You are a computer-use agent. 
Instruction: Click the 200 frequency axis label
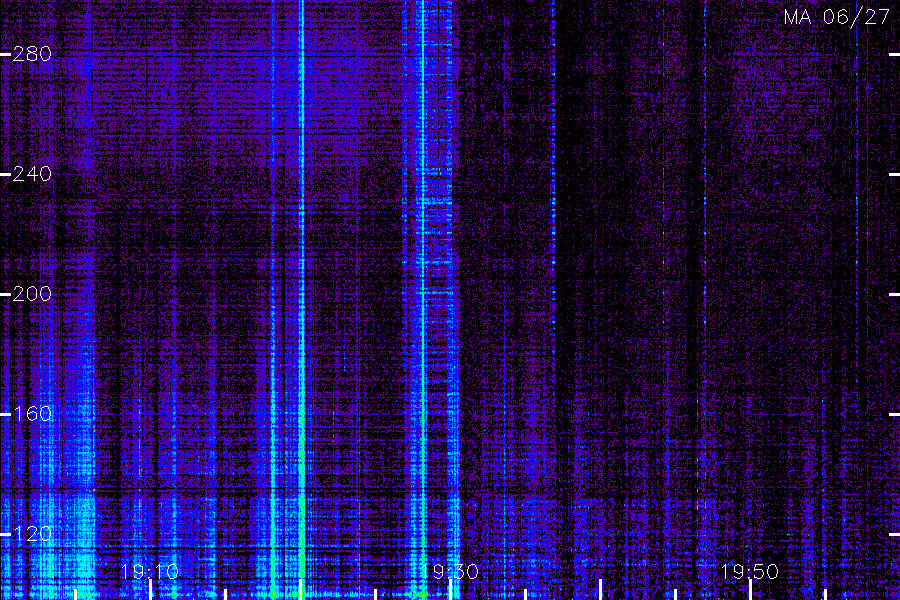[x=32, y=294]
